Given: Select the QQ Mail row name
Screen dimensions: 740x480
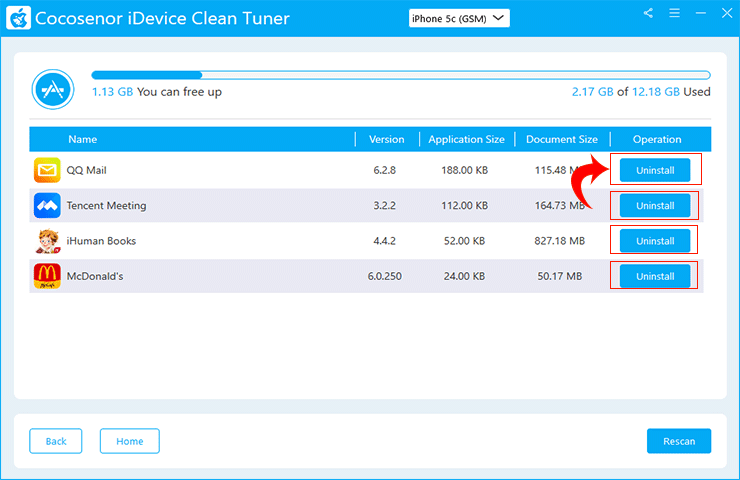Looking at the screenshot, I should pos(86,170).
